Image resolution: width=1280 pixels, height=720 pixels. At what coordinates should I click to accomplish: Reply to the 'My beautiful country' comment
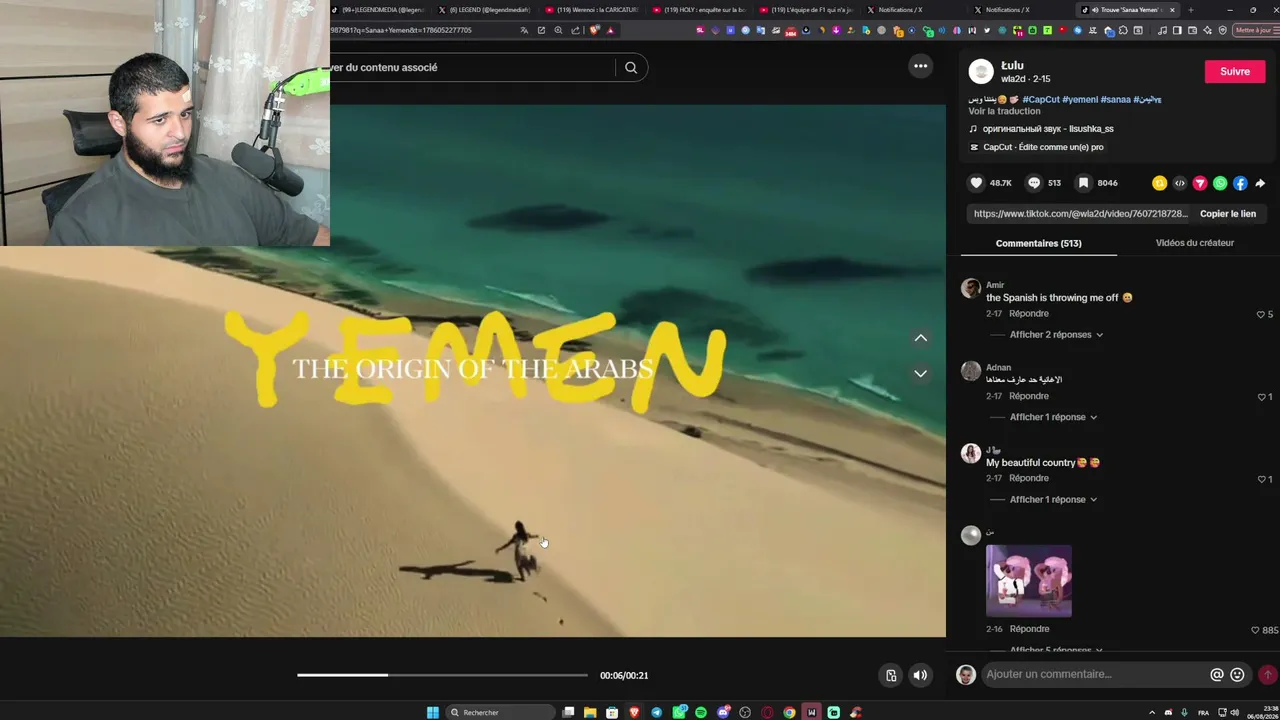click(x=1029, y=478)
